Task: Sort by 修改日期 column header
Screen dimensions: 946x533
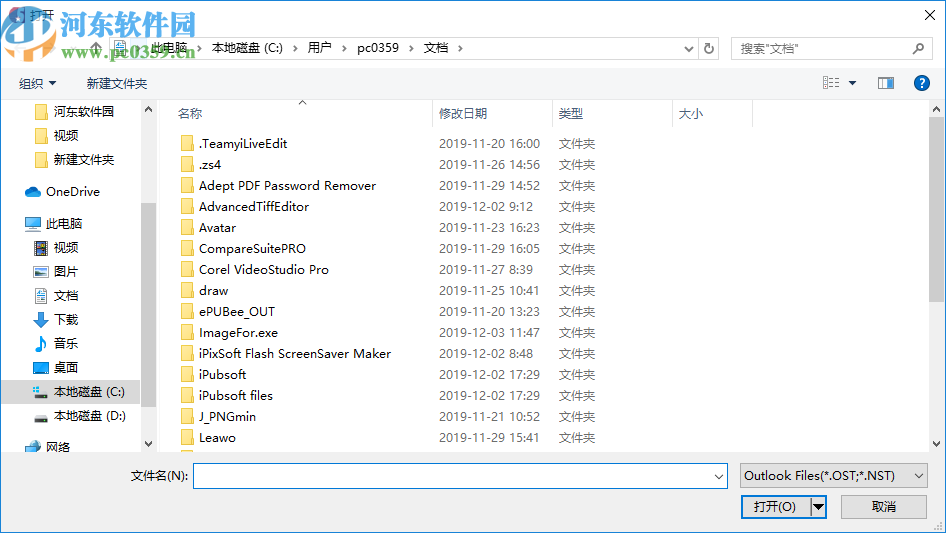Action: [463, 113]
